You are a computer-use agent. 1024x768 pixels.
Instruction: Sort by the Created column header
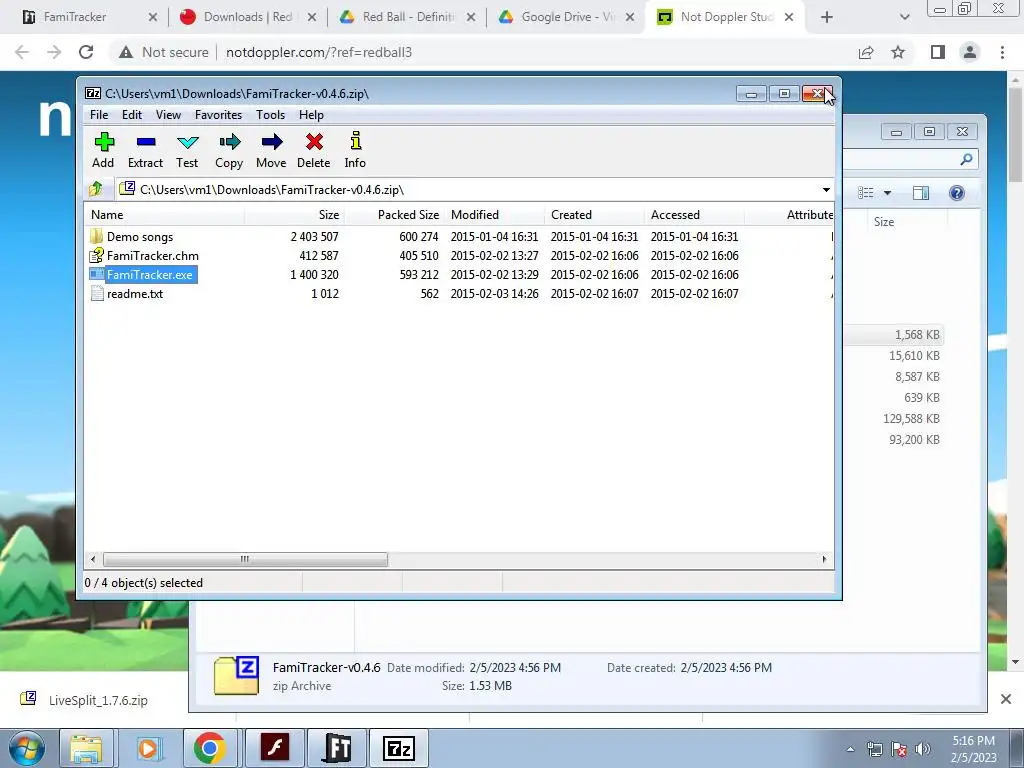pos(594,215)
